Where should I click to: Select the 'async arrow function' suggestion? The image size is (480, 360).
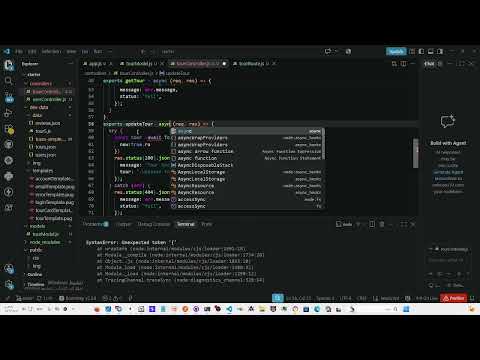click(247, 151)
